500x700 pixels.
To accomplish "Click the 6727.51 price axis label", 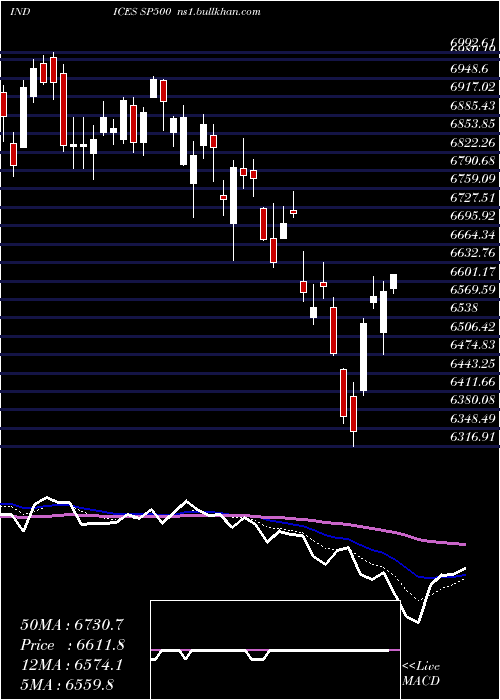I will coord(473,199).
